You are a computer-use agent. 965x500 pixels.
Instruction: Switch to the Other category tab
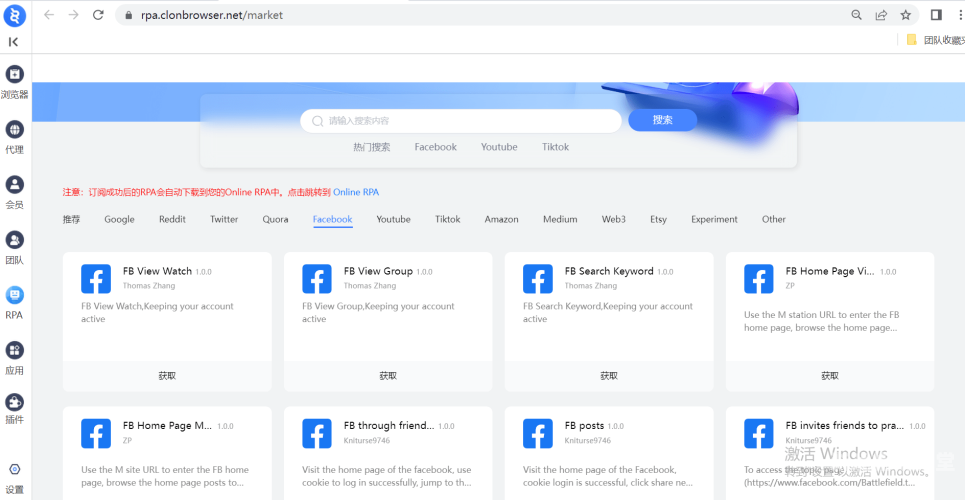774,219
